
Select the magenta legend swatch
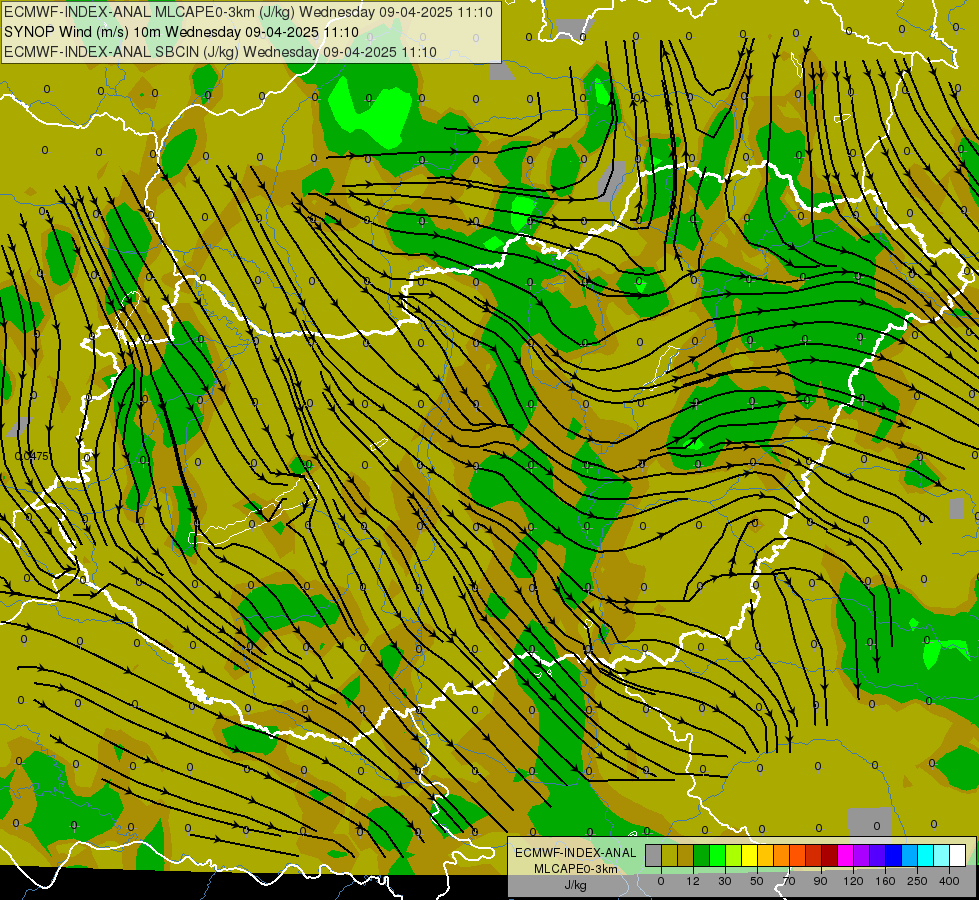click(845, 855)
